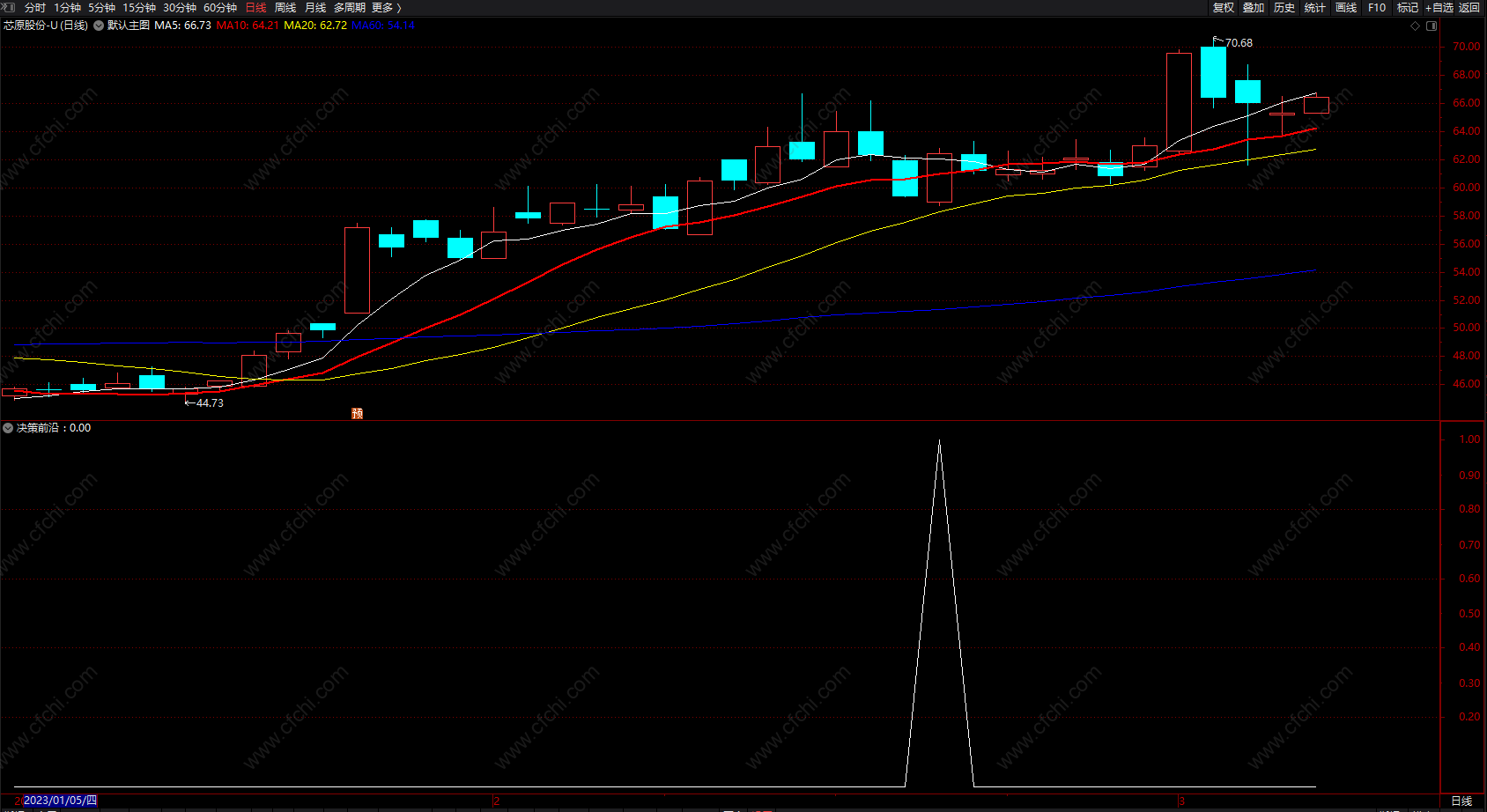Open the 画线 drawing tools
1487x812 pixels.
click(x=1346, y=7)
